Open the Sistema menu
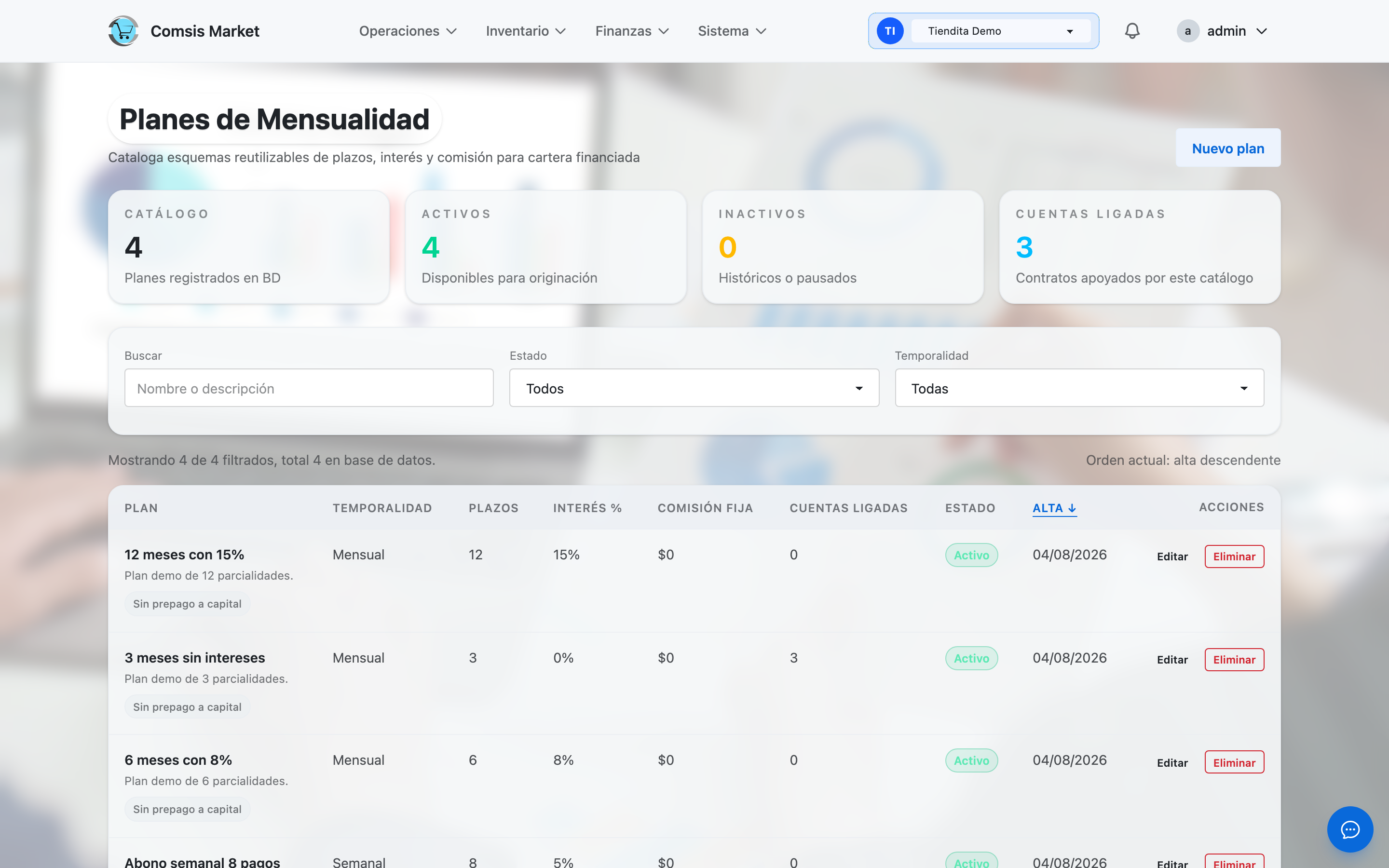1389x868 pixels. (x=732, y=31)
